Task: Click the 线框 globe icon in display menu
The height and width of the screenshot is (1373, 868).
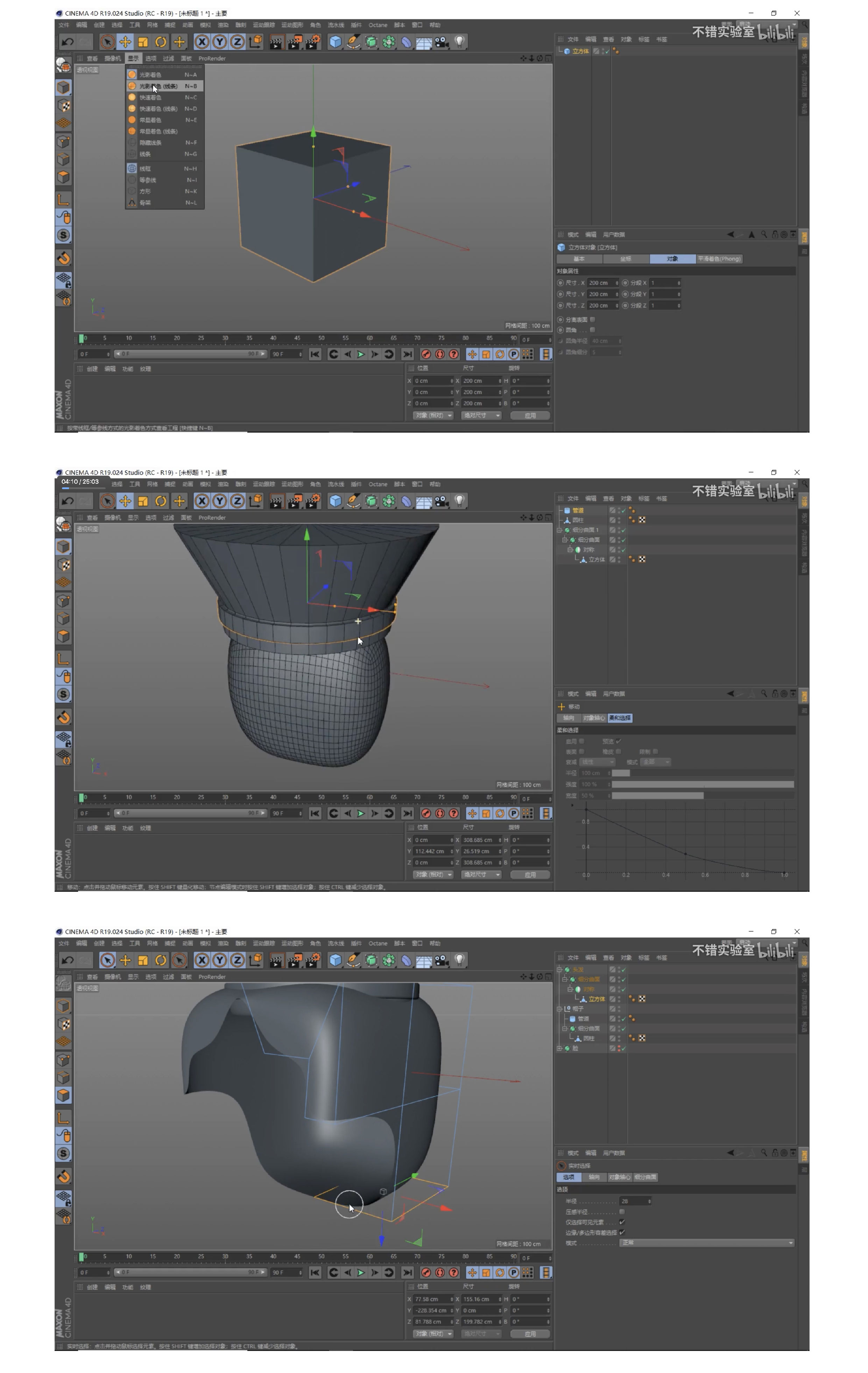Action: coord(132,169)
